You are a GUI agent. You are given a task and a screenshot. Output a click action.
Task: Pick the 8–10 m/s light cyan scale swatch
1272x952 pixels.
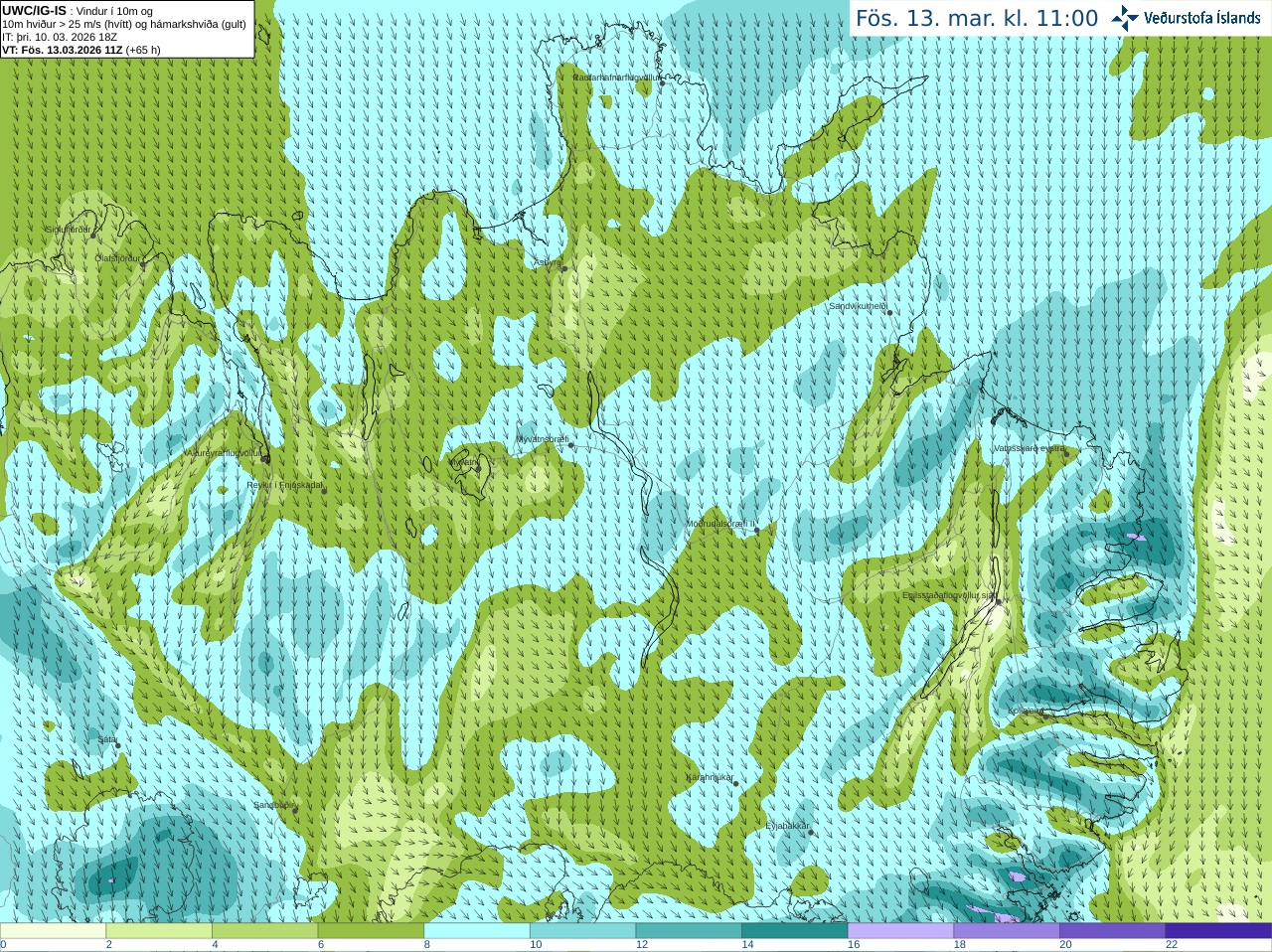click(x=477, y=931)
